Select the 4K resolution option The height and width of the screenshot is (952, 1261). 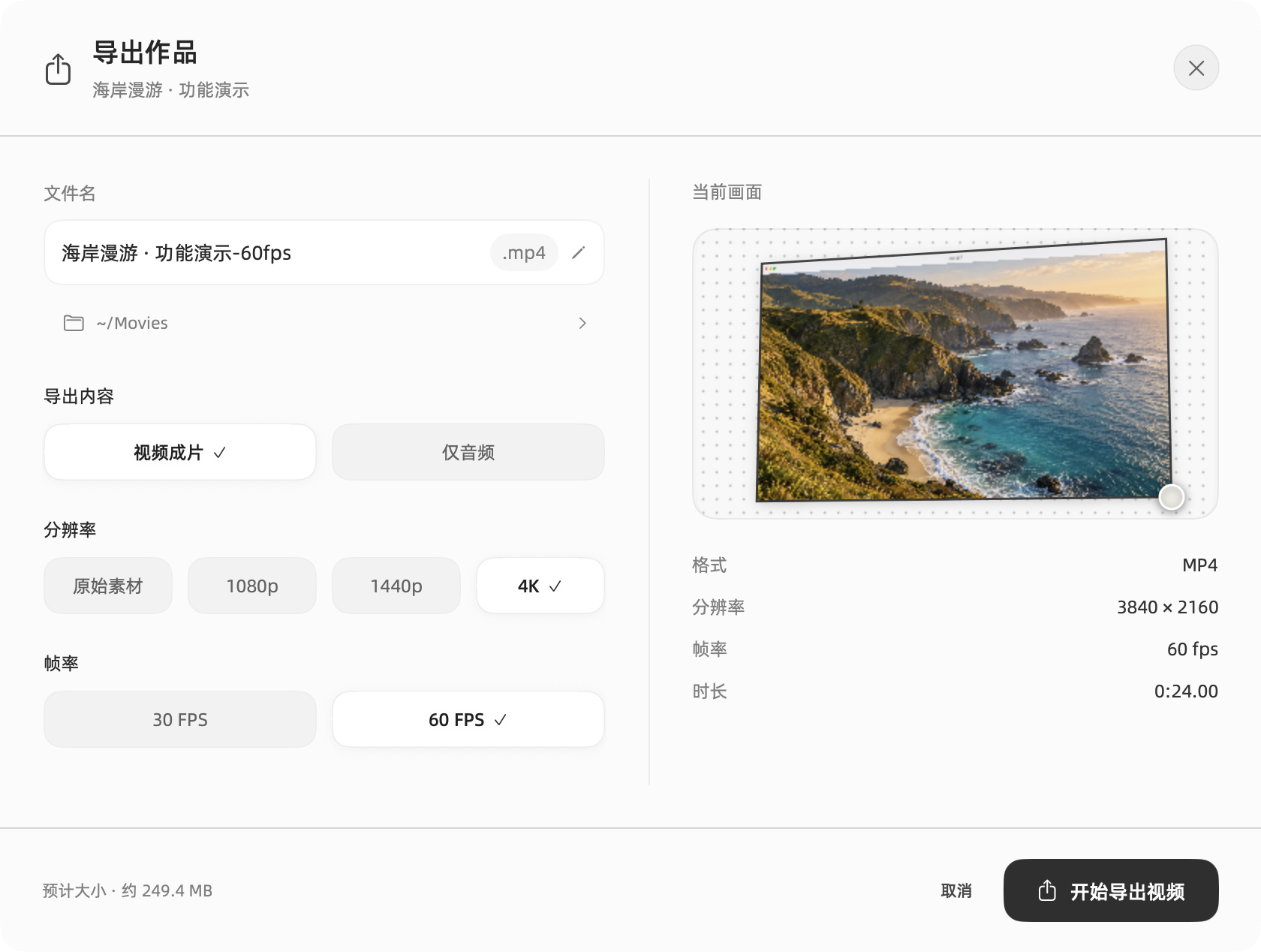tap(540, 586)
